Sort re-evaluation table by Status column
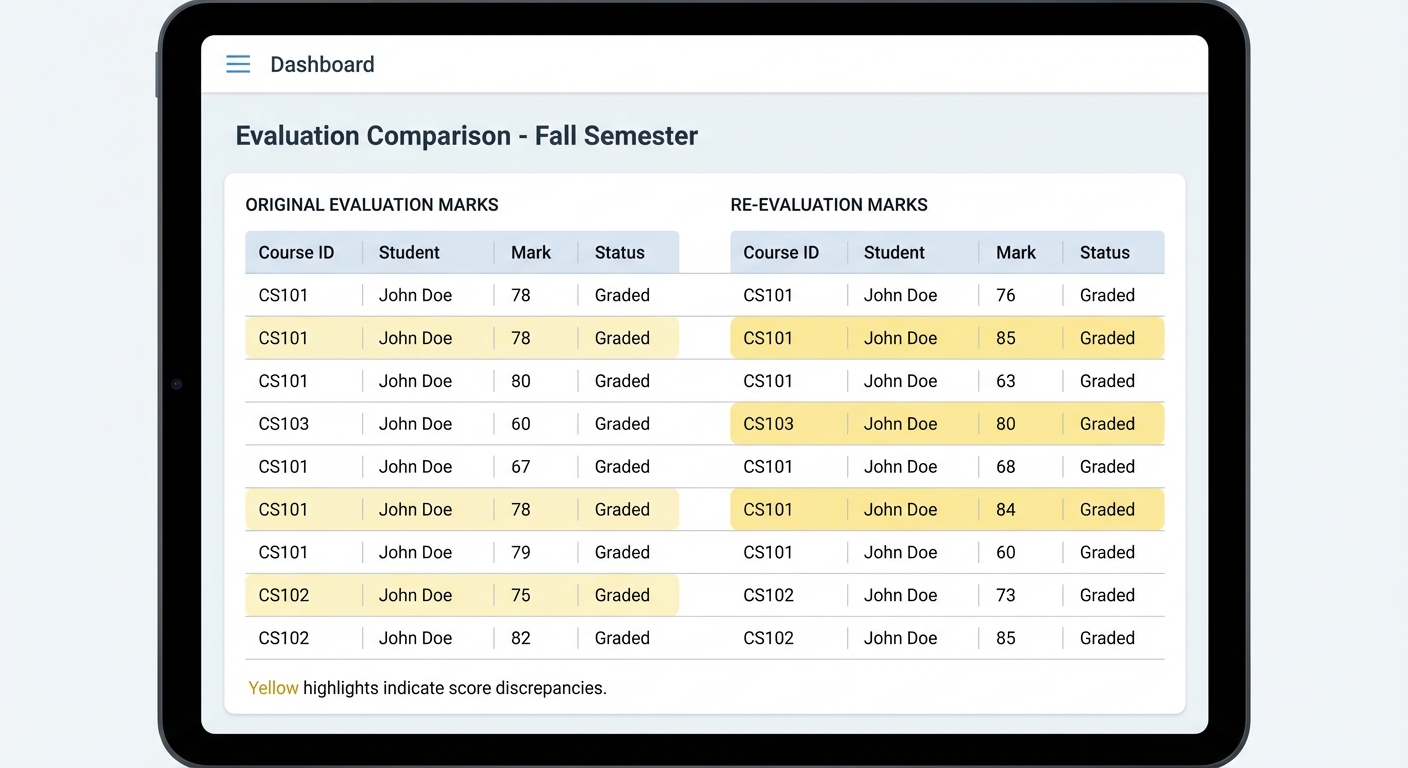This screenshot has width=1408, height=768. point(1104,252)
